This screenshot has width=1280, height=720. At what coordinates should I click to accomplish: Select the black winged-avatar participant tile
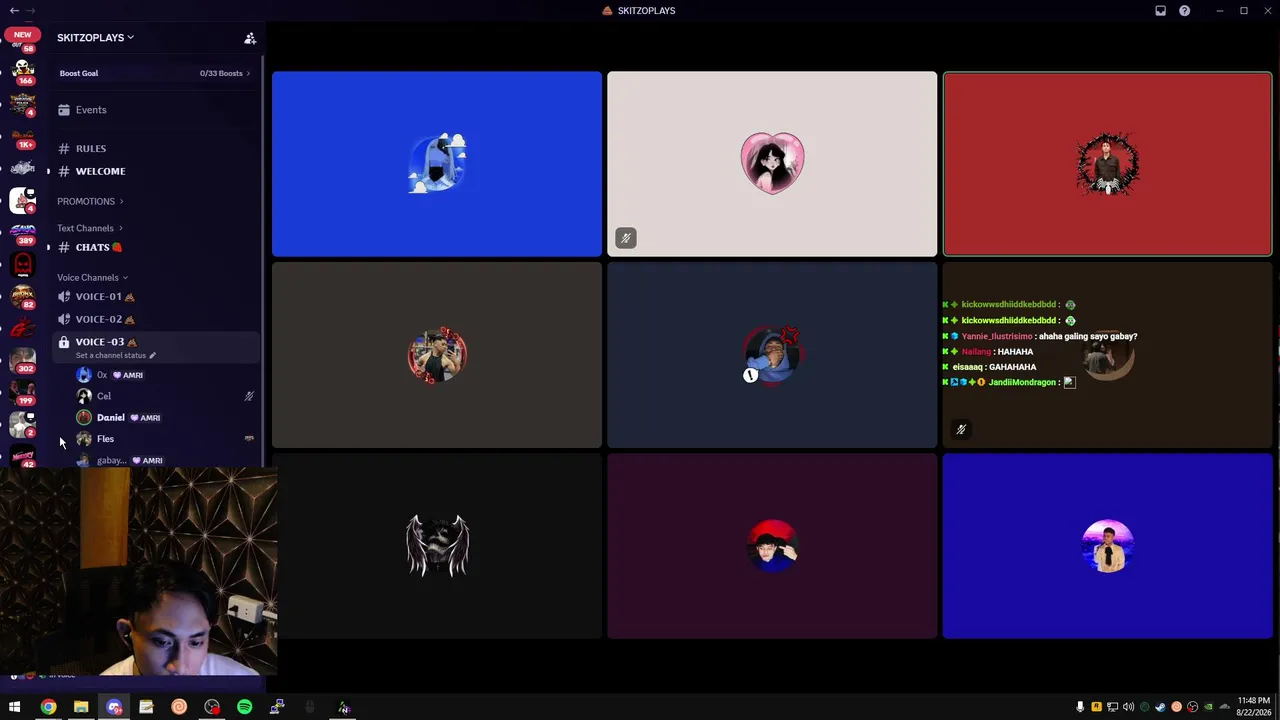click(437, 546)
